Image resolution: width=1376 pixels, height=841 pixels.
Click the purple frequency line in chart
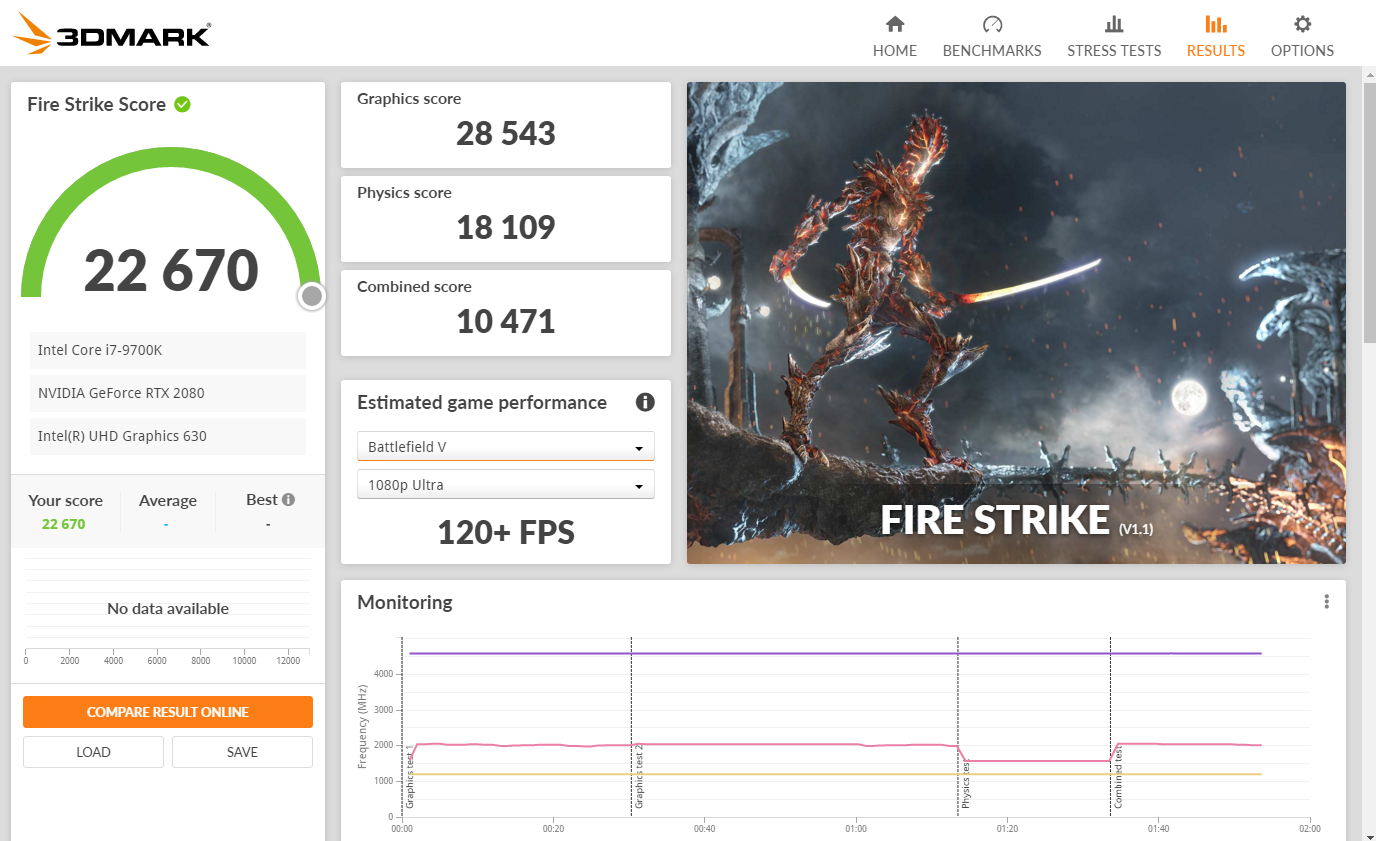pyautogui.click(x=835, y=653)
